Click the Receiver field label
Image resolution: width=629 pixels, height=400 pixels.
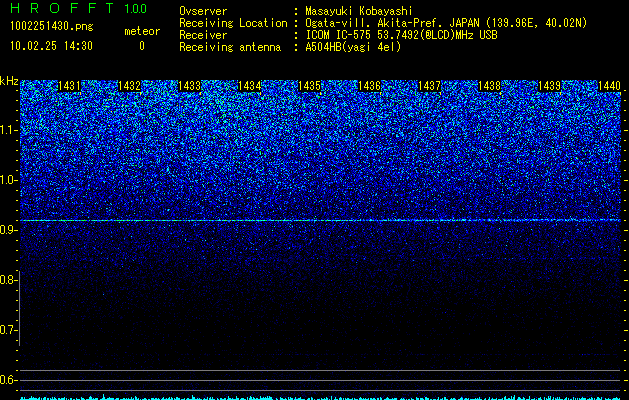tap(203, 35)
